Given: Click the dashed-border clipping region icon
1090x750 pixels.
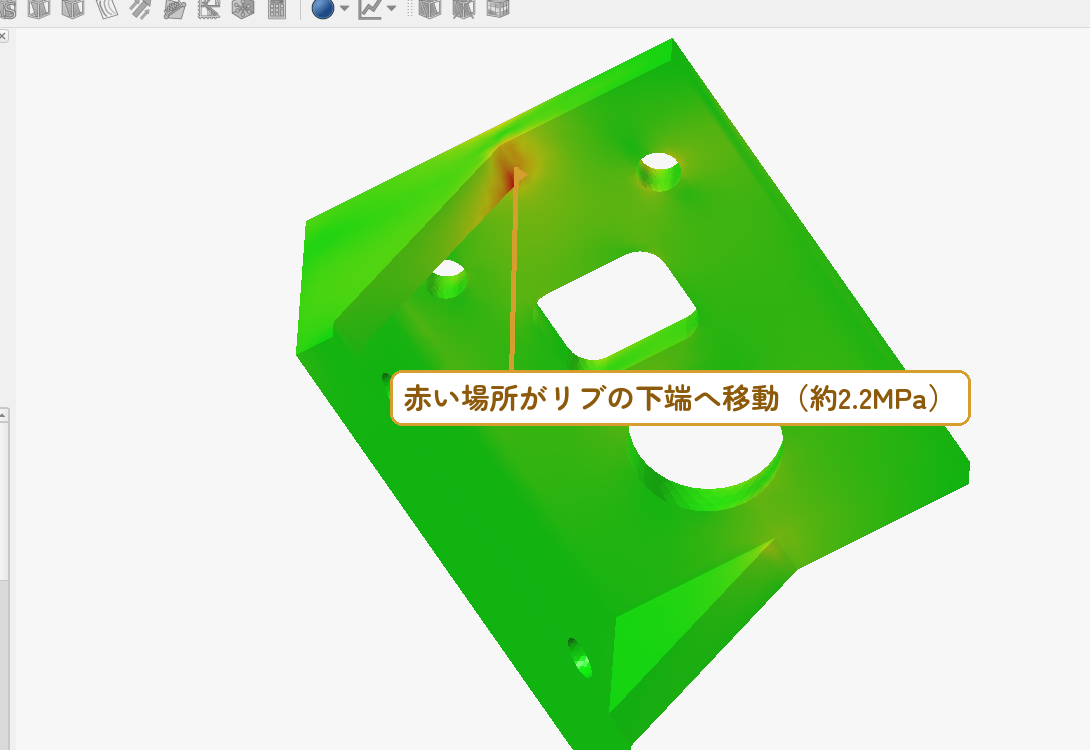Looking at the screenshot, I should tap(209, 8).
